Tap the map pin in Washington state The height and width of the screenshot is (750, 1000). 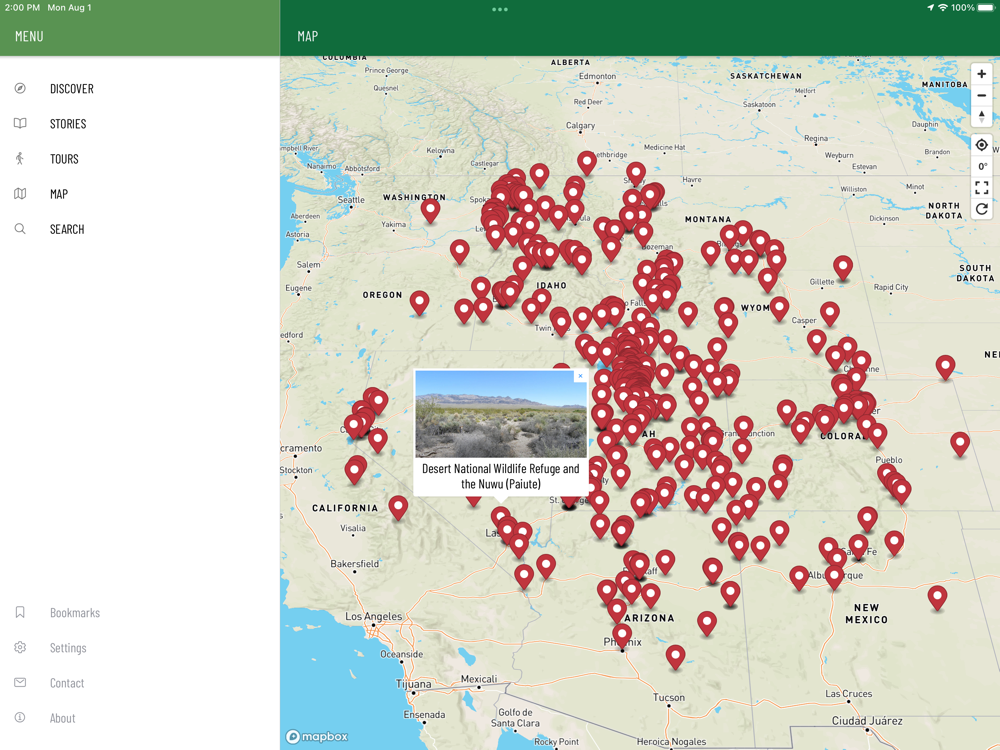pos(430,211)
